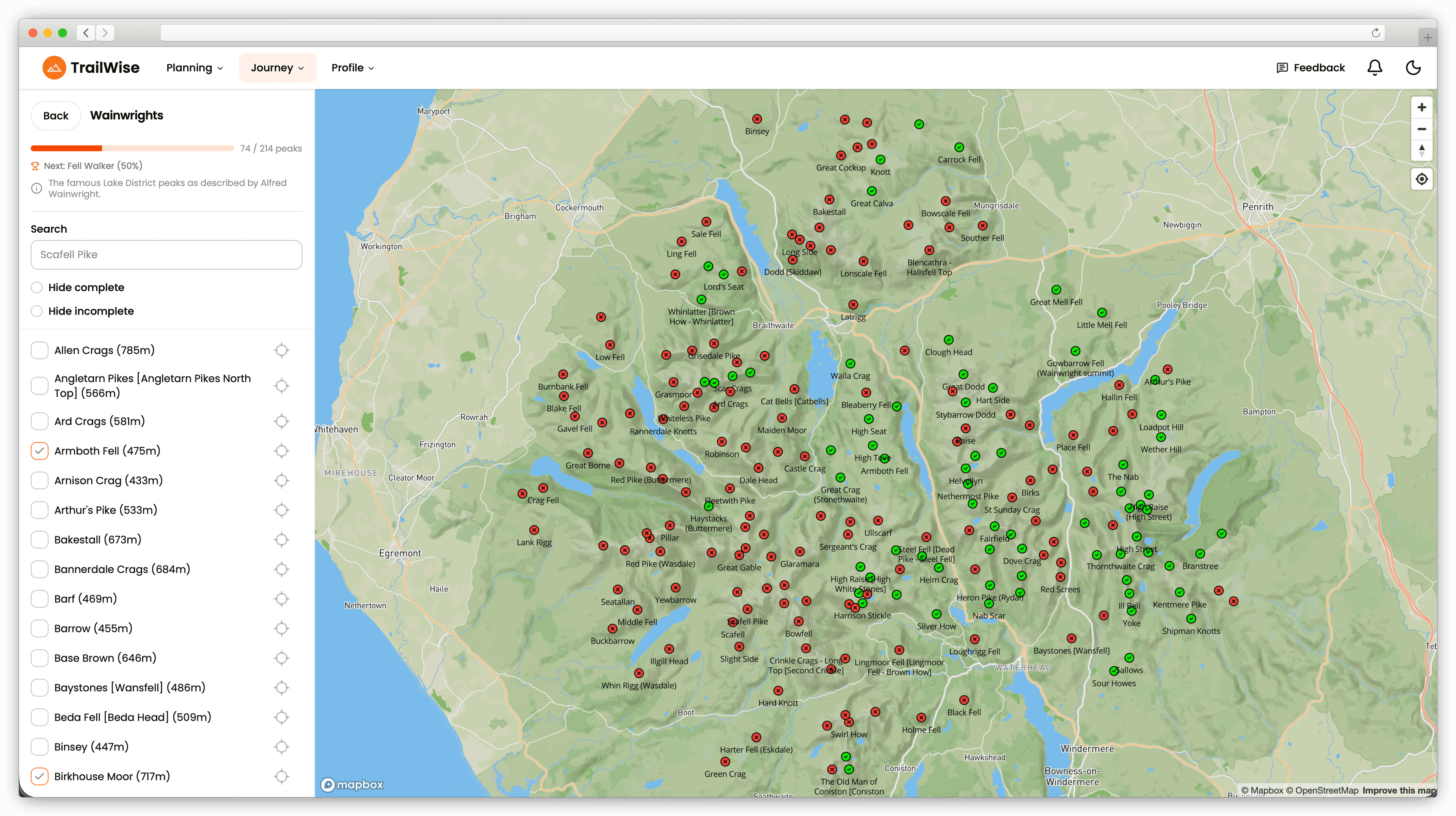Screen dimensions: 1456x816
Task: Open the Feedback dialog
Action: 1311,67
